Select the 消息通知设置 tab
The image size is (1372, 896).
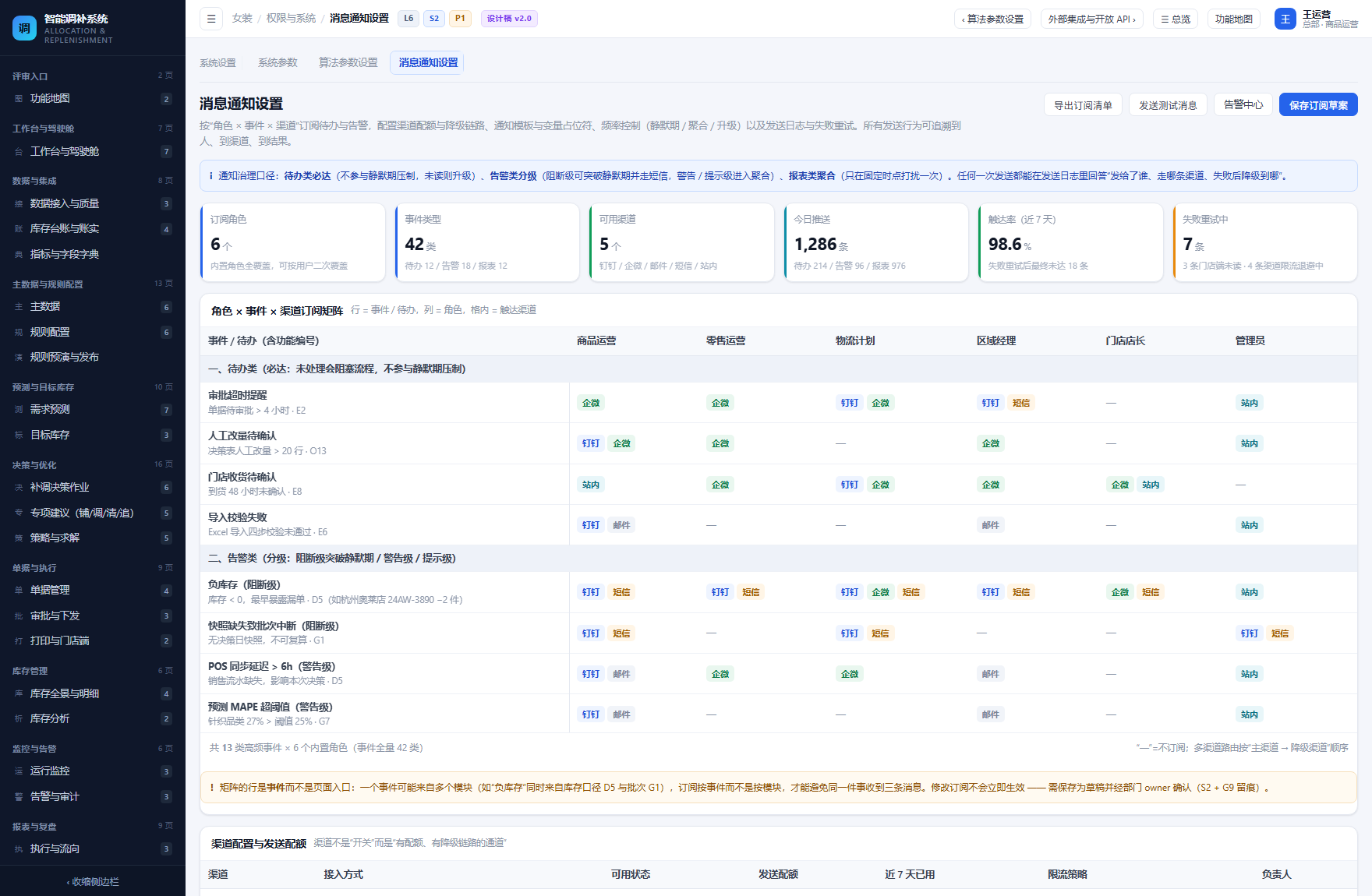click(427, 62)
